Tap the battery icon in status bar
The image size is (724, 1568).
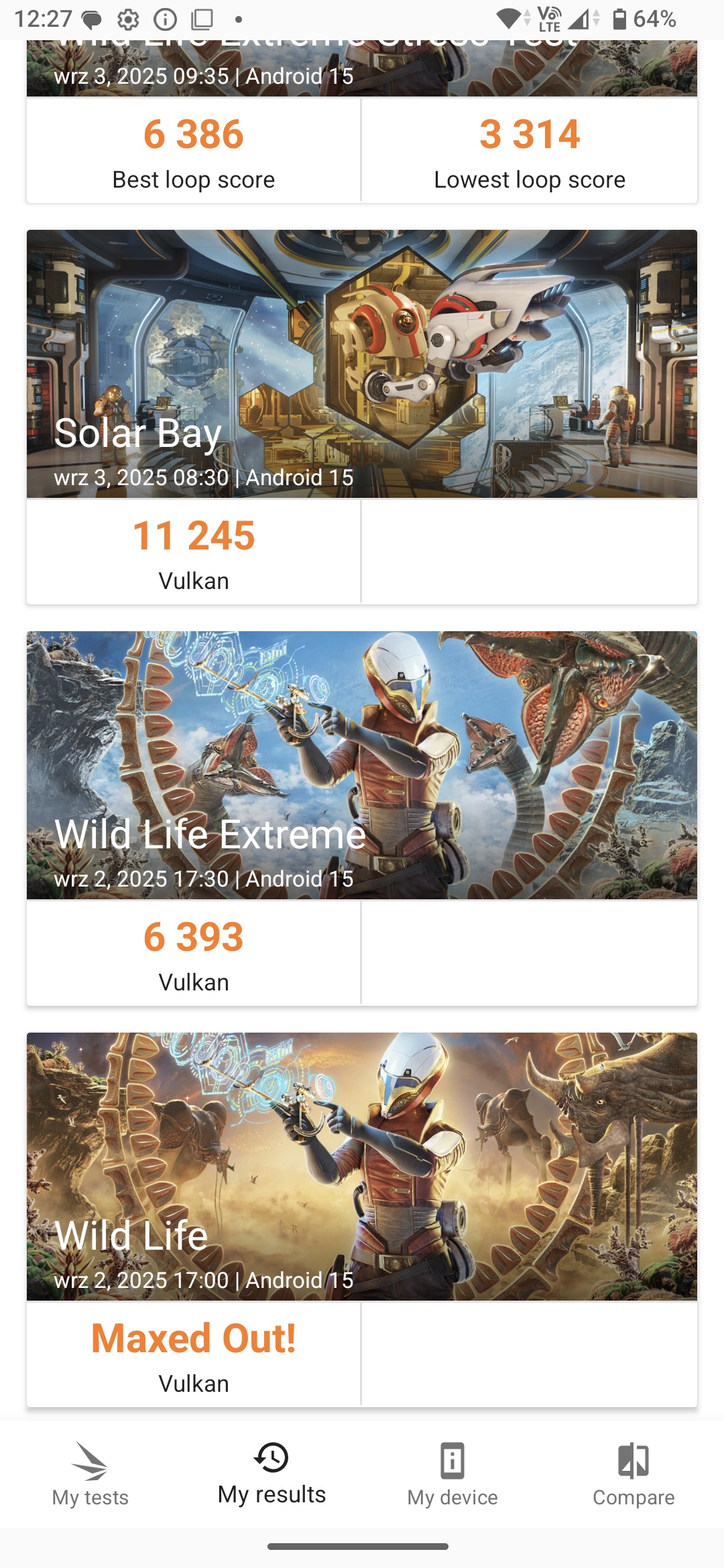tap(619, 19)
